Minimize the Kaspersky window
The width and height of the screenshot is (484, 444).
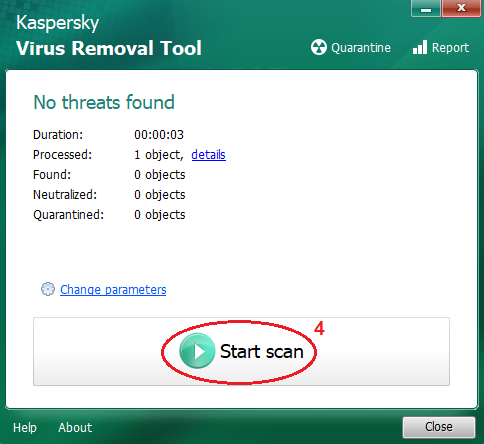426,8
